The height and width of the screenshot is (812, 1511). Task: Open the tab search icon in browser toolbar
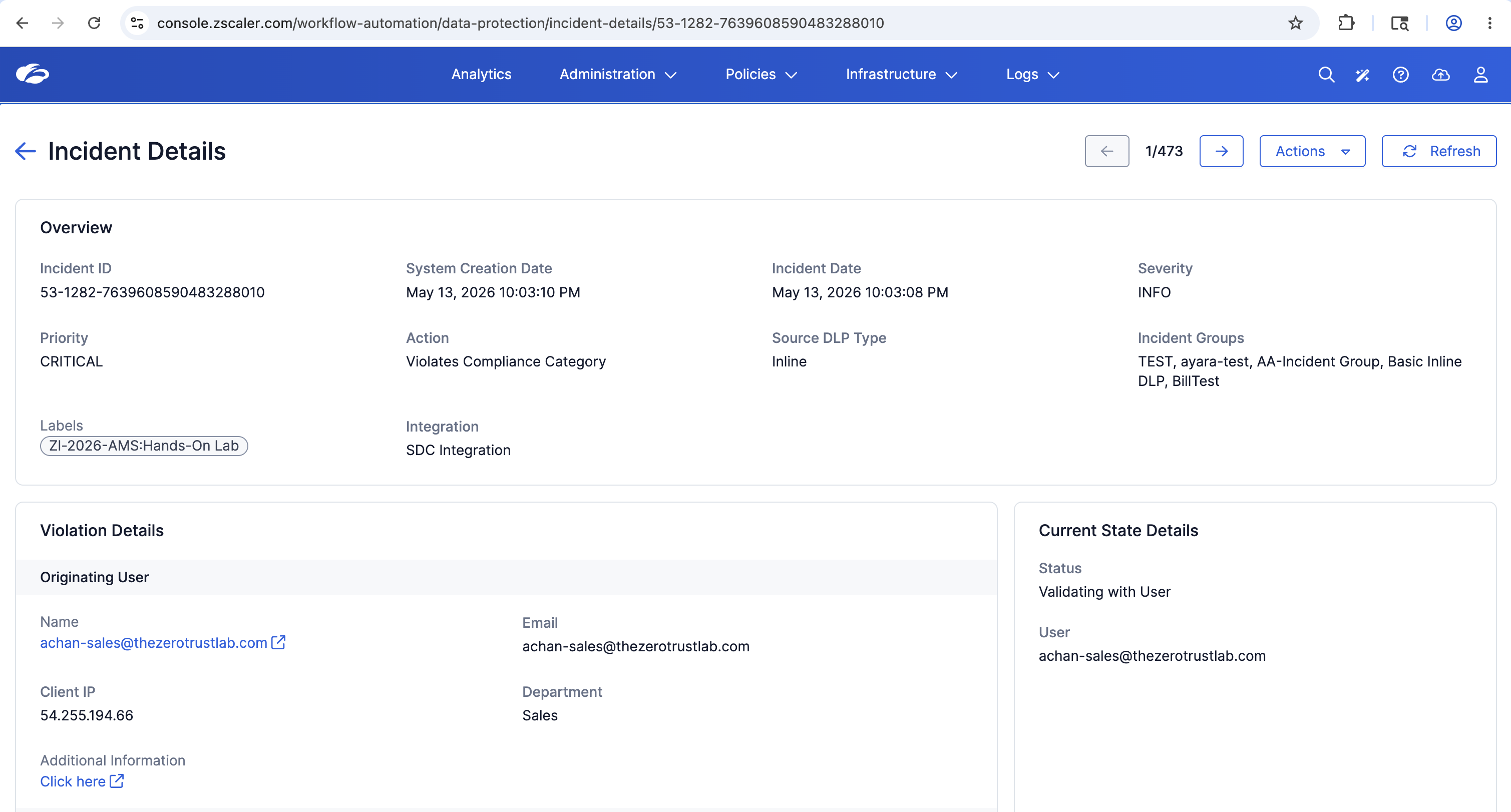[1399, 23]
